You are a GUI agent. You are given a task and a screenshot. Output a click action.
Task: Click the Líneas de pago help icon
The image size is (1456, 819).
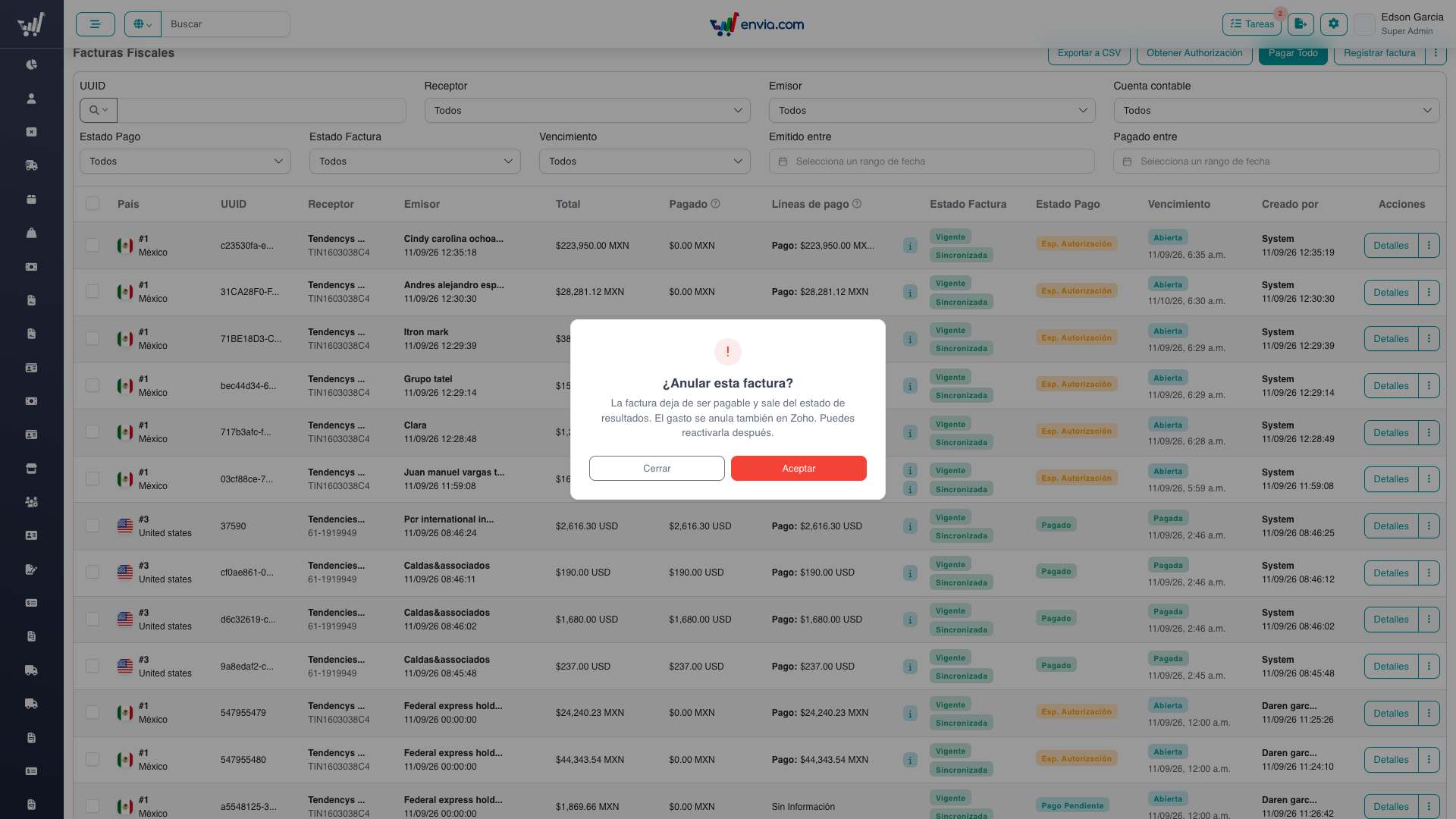click(x=857, y=204)
